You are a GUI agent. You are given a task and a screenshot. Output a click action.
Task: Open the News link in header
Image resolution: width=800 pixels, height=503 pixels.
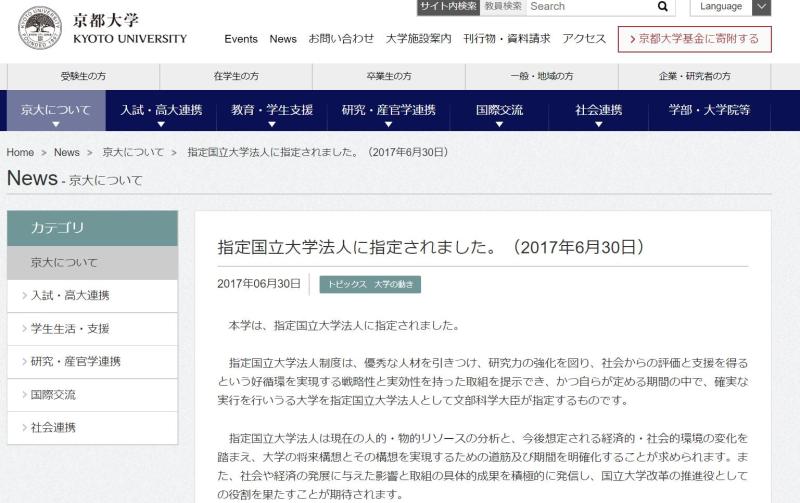click(283, 39)
